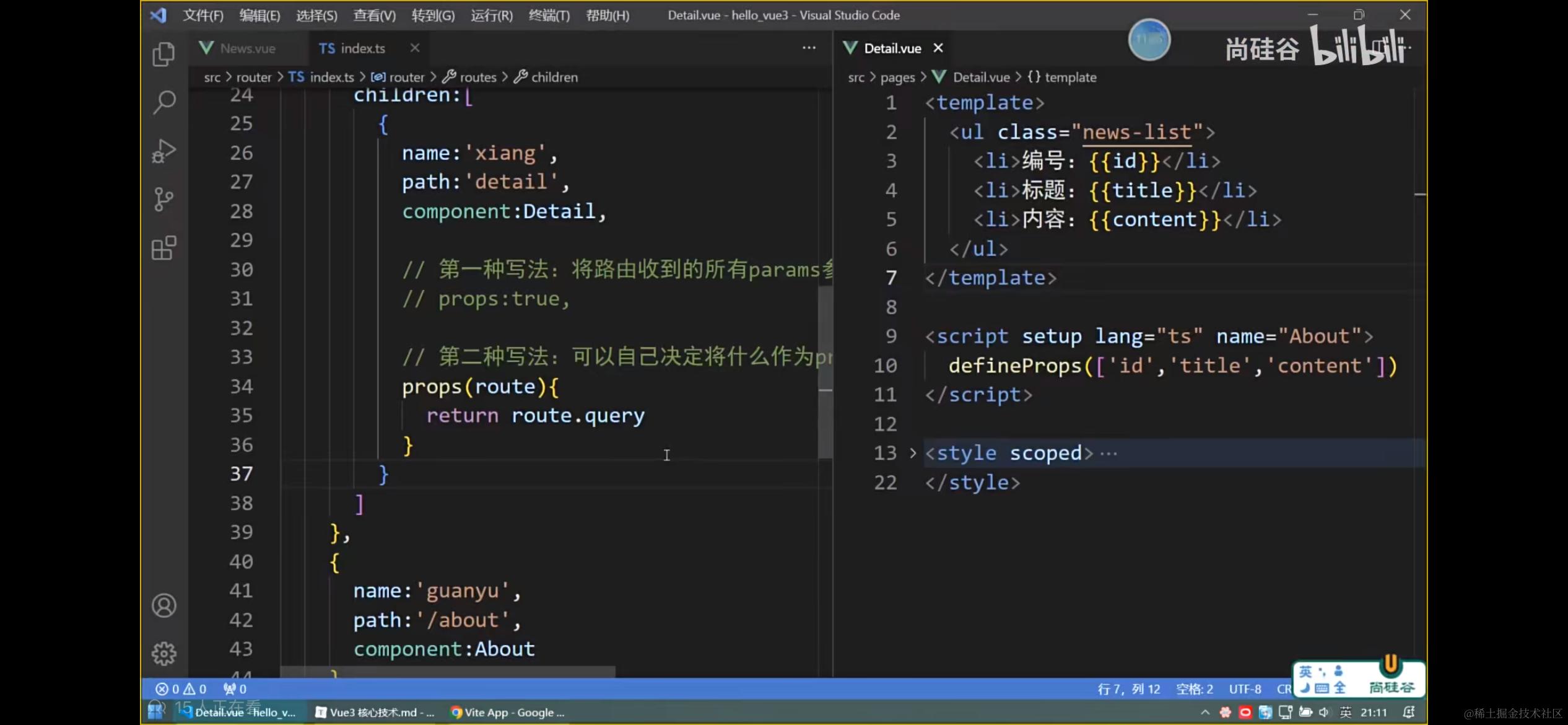This screenshot has height=725, width=1568.
Task: Toggle the 英 input language in system tray
Action: [x=1346, y=713]
